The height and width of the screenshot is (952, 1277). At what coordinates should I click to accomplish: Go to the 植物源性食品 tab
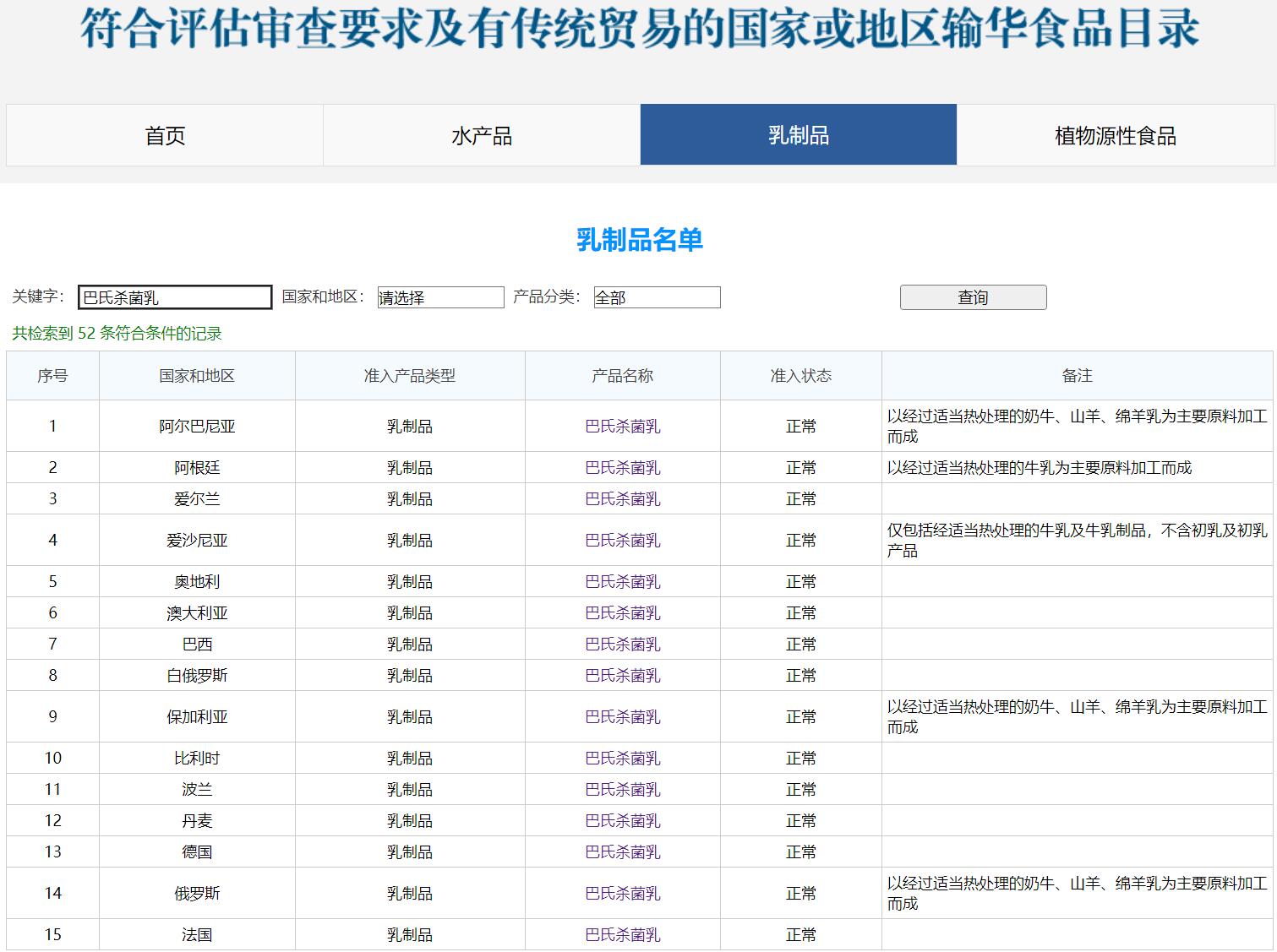[1115, 135]
